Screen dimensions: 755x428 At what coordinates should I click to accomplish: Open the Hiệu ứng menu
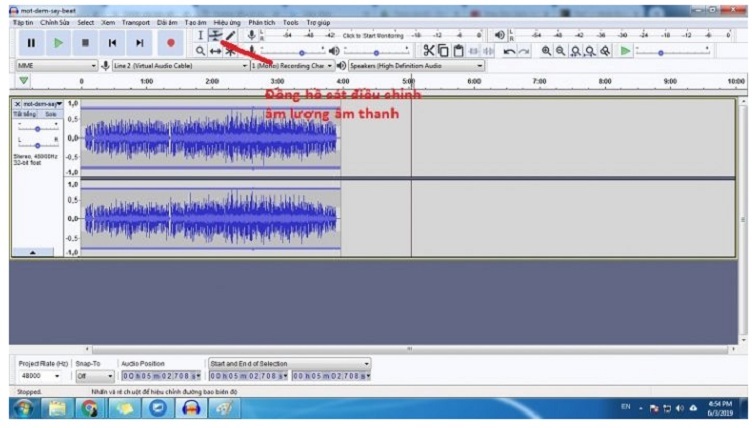coord(227,21)
